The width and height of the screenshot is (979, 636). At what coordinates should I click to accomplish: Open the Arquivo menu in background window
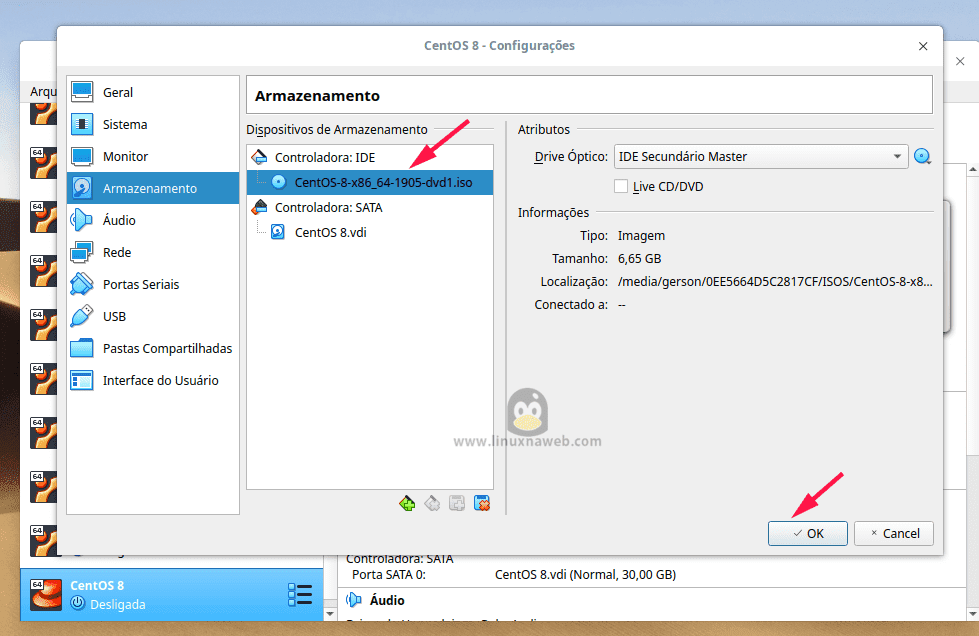point(42,92)
